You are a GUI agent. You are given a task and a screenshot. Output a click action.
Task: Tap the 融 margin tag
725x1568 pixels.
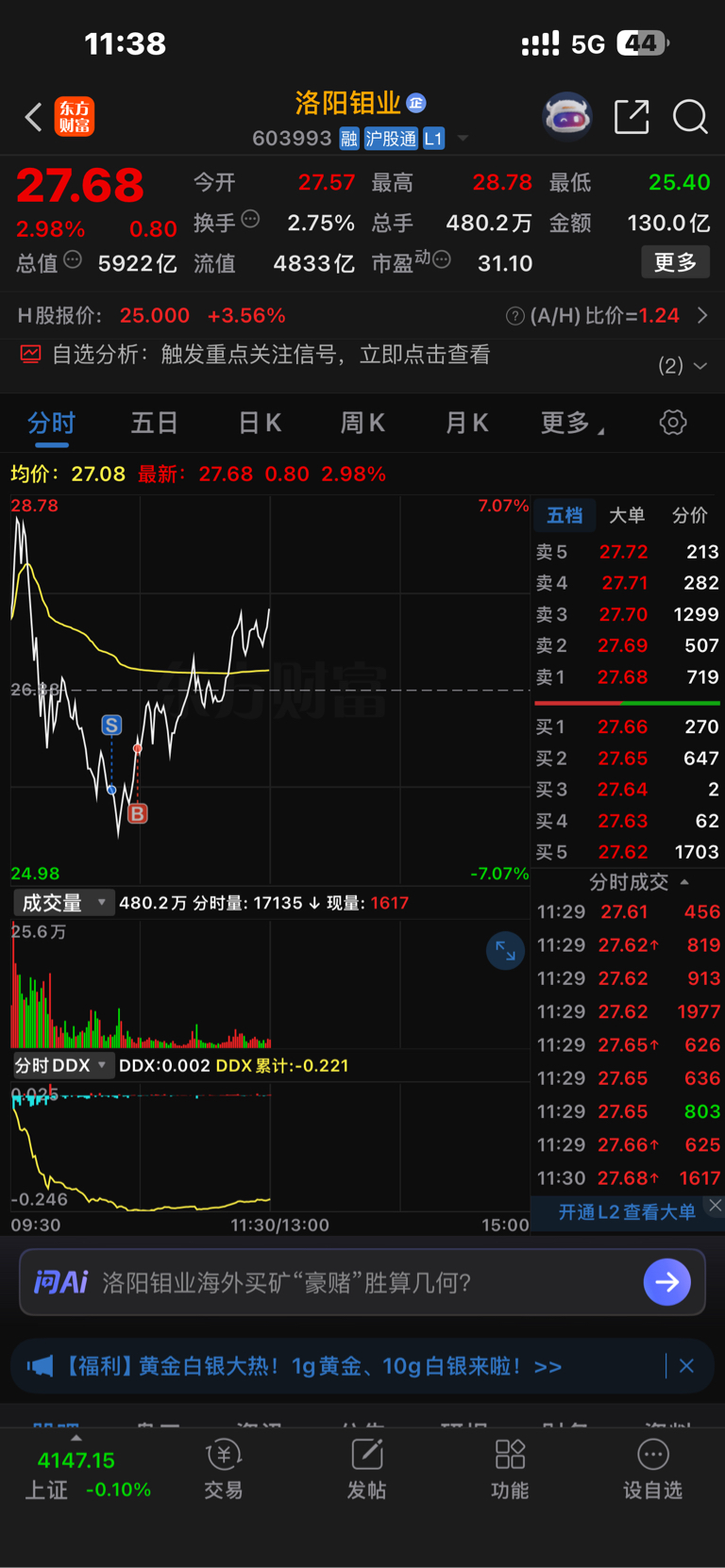tap(349, 139)
